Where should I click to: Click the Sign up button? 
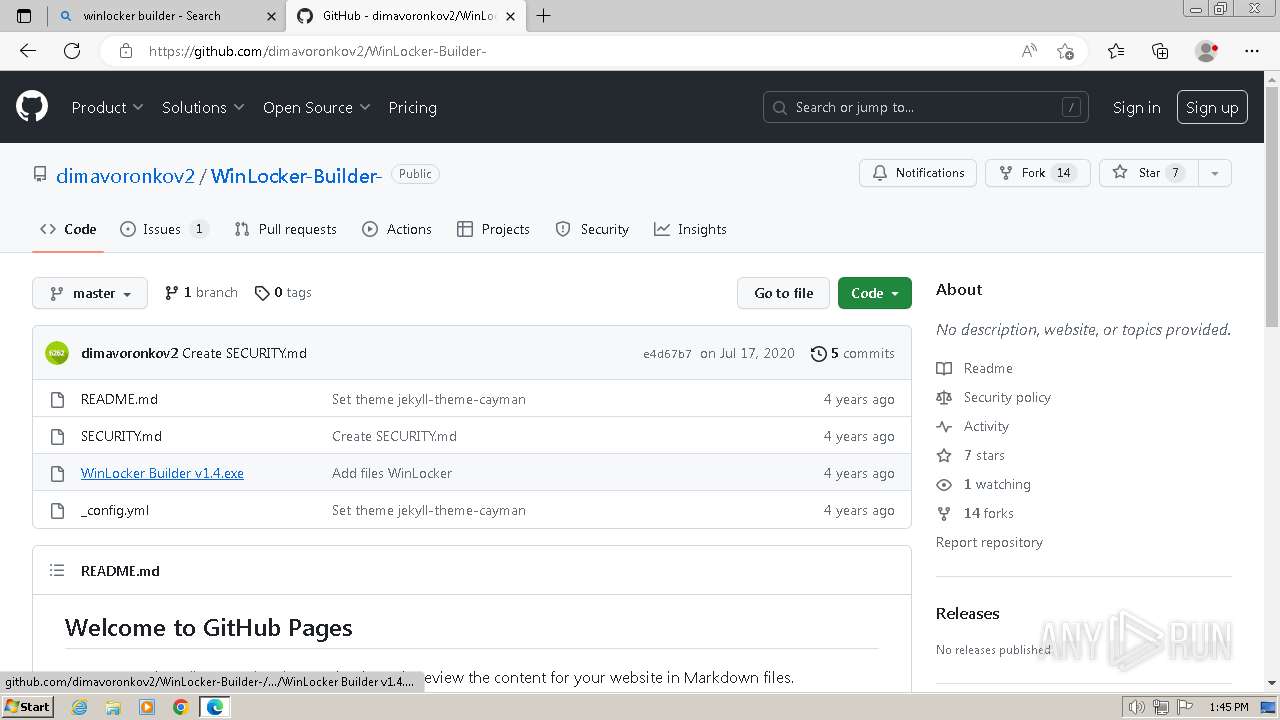[1212, 107]
